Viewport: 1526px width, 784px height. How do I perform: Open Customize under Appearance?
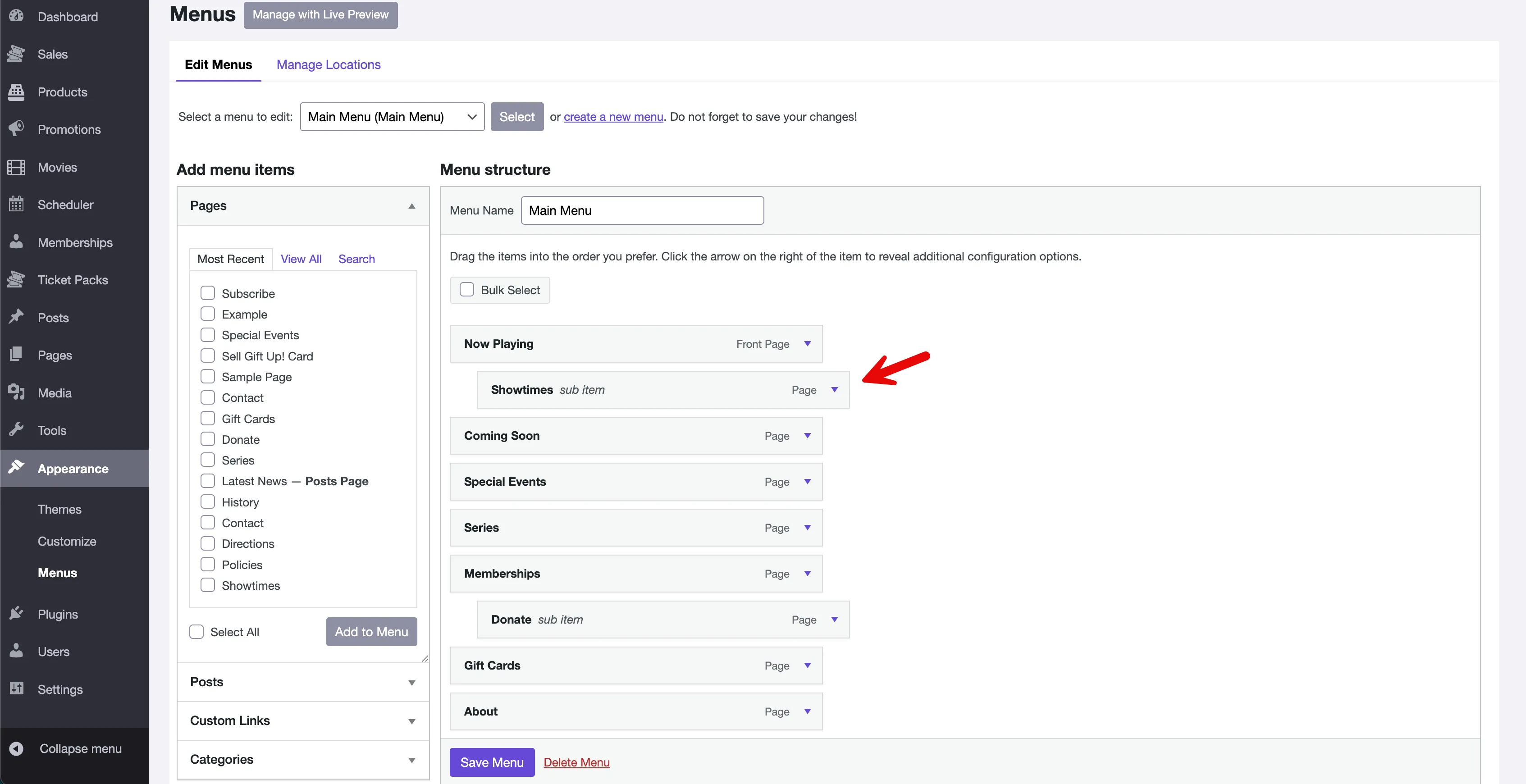[x=67, y=541]
